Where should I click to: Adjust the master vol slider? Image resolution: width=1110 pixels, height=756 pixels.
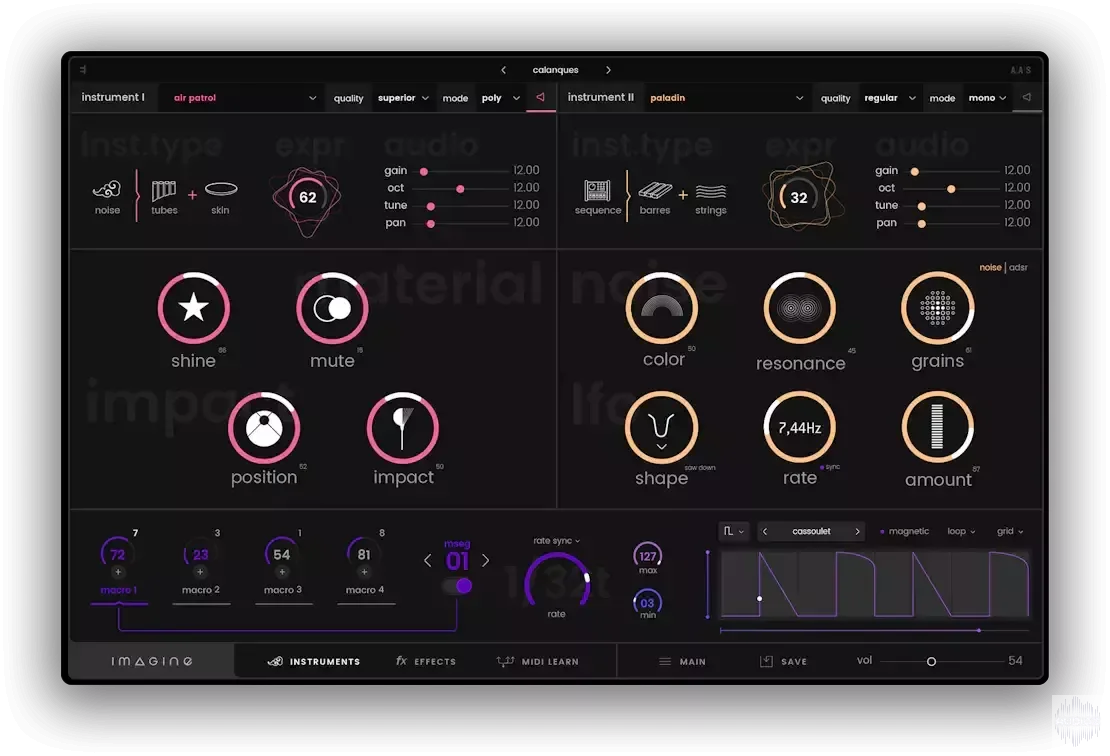coord(941,661)
